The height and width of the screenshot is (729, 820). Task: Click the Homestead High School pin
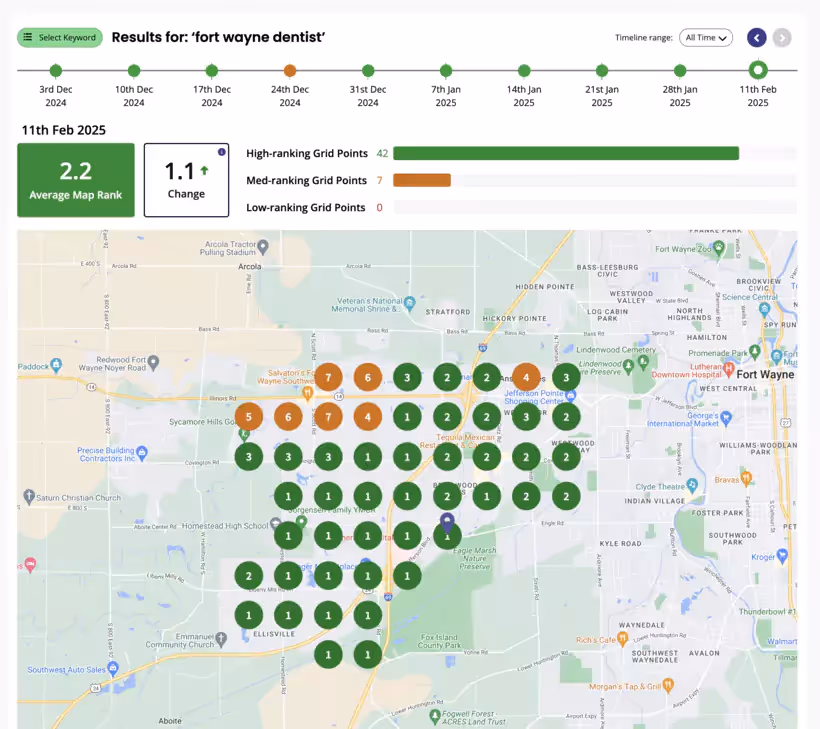tap(275, 525)
